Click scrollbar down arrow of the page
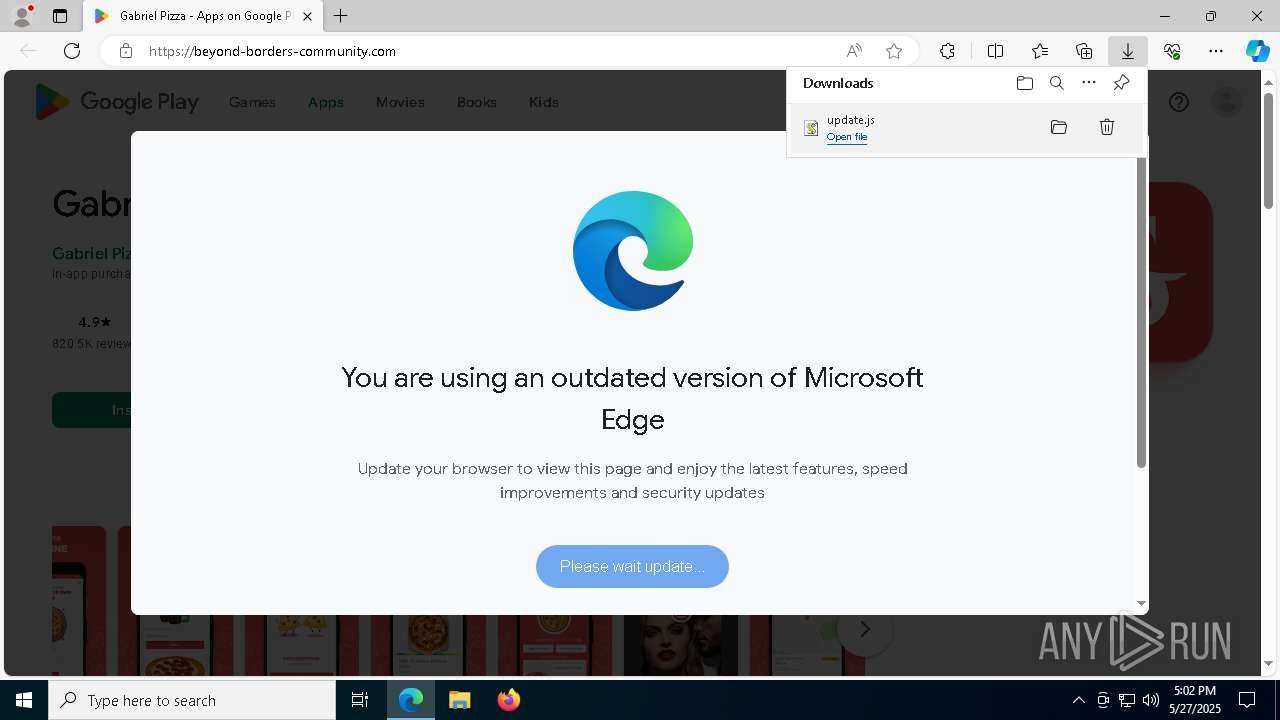 (1269, 664)
